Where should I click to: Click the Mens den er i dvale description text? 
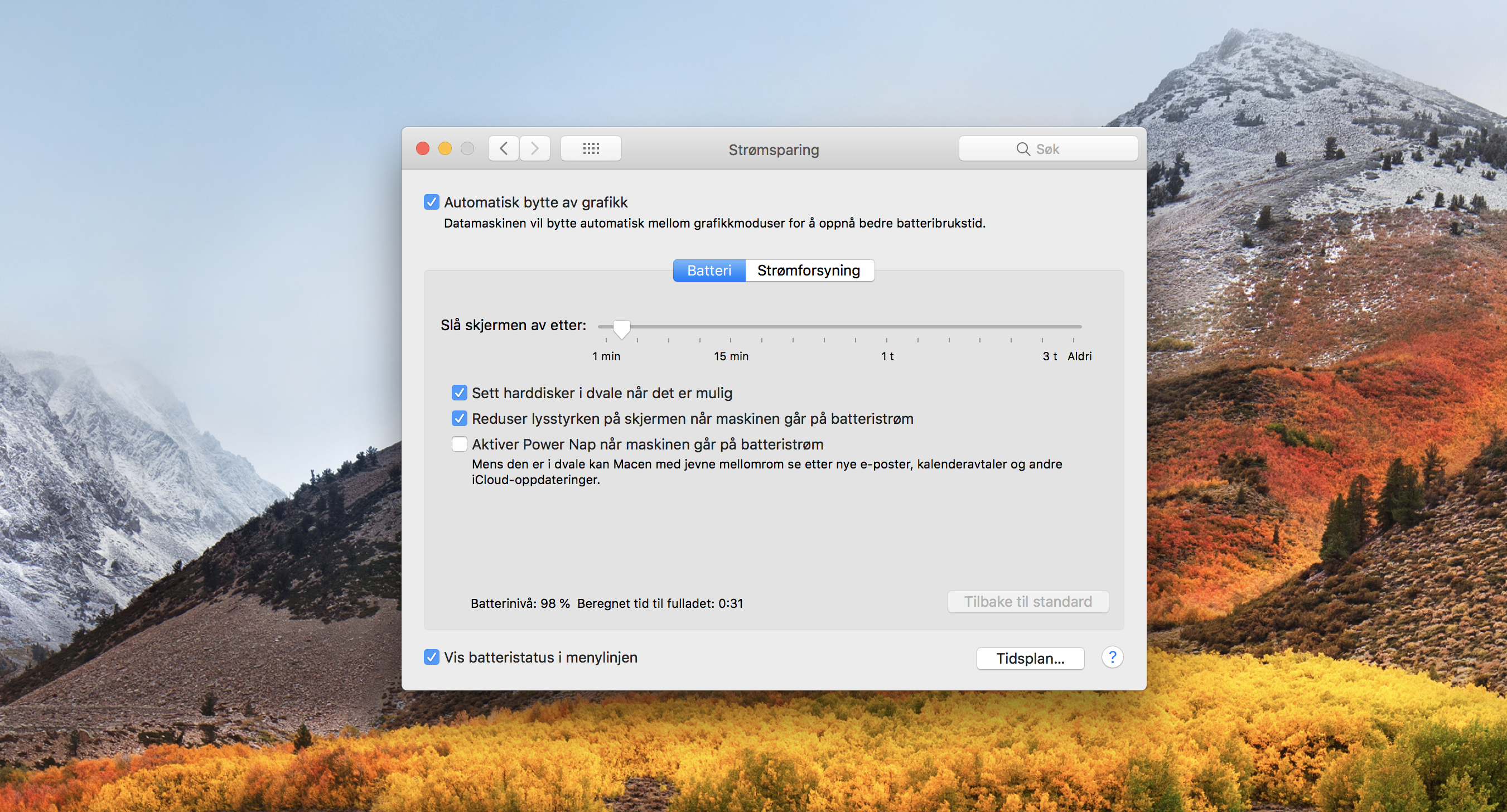point(766,471)
